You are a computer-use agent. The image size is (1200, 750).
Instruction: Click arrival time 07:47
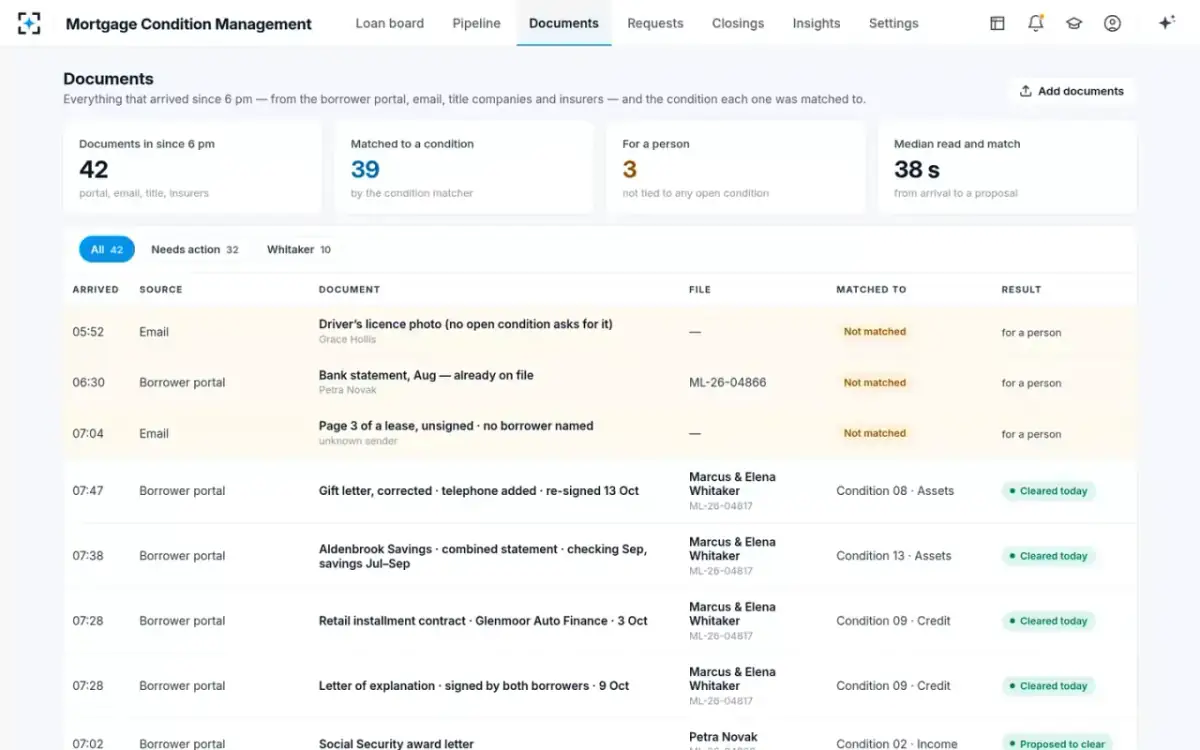[x=88, y=491]
